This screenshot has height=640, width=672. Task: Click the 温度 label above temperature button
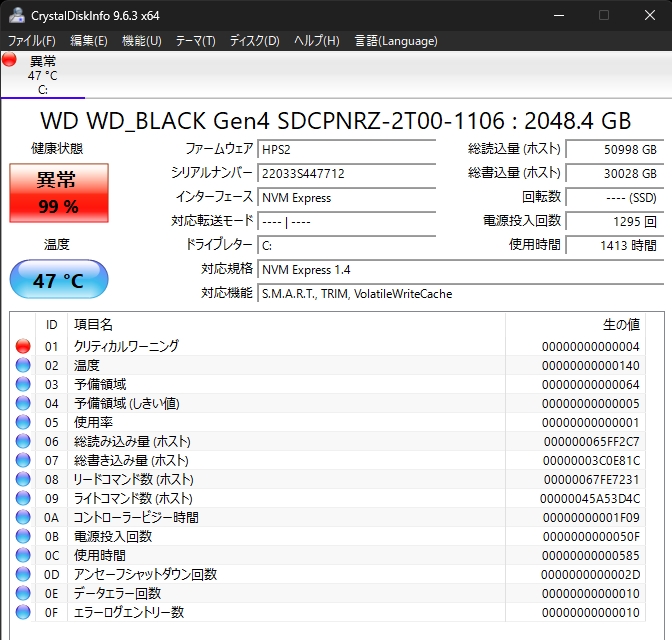click(x=57, y=244)
